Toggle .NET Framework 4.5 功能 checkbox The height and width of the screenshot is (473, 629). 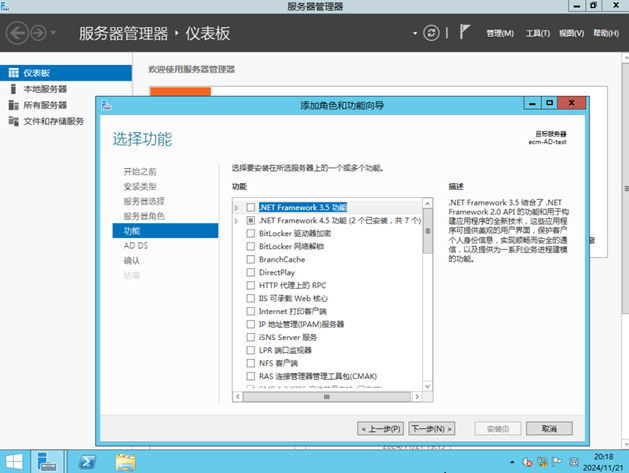pyautogui.click(x=251, y=220)
